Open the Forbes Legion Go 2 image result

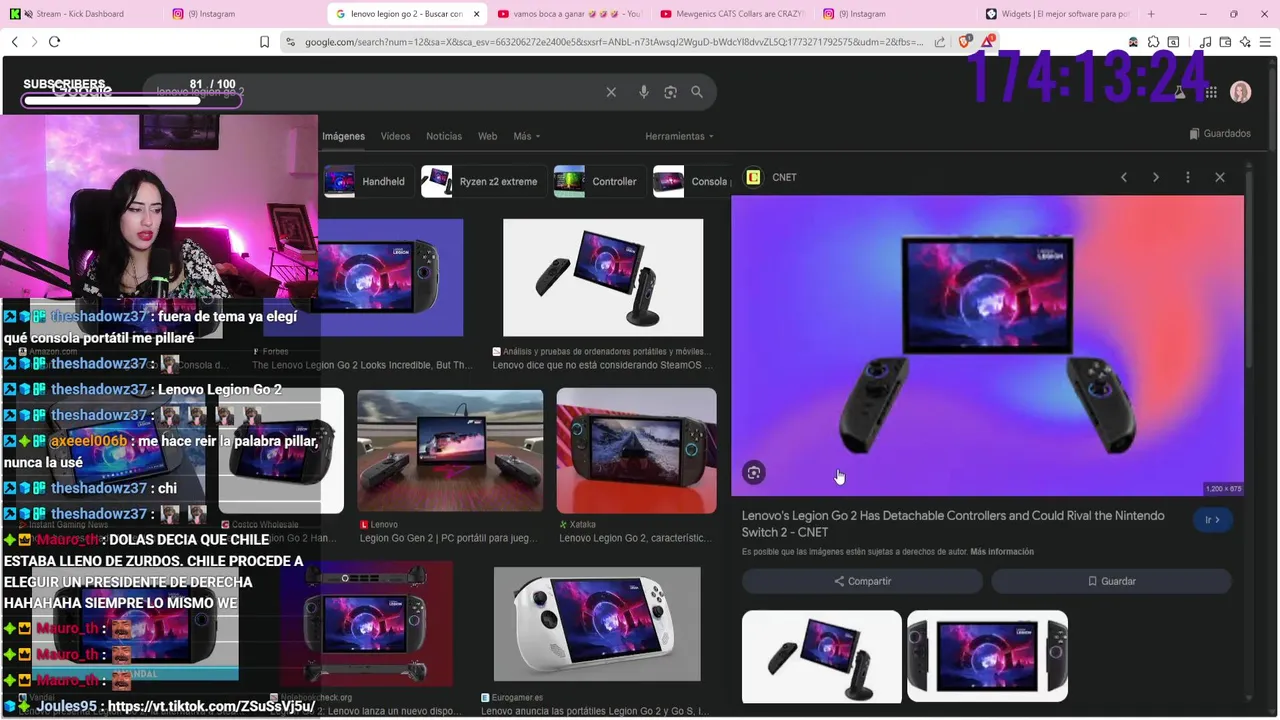point(390,278)
